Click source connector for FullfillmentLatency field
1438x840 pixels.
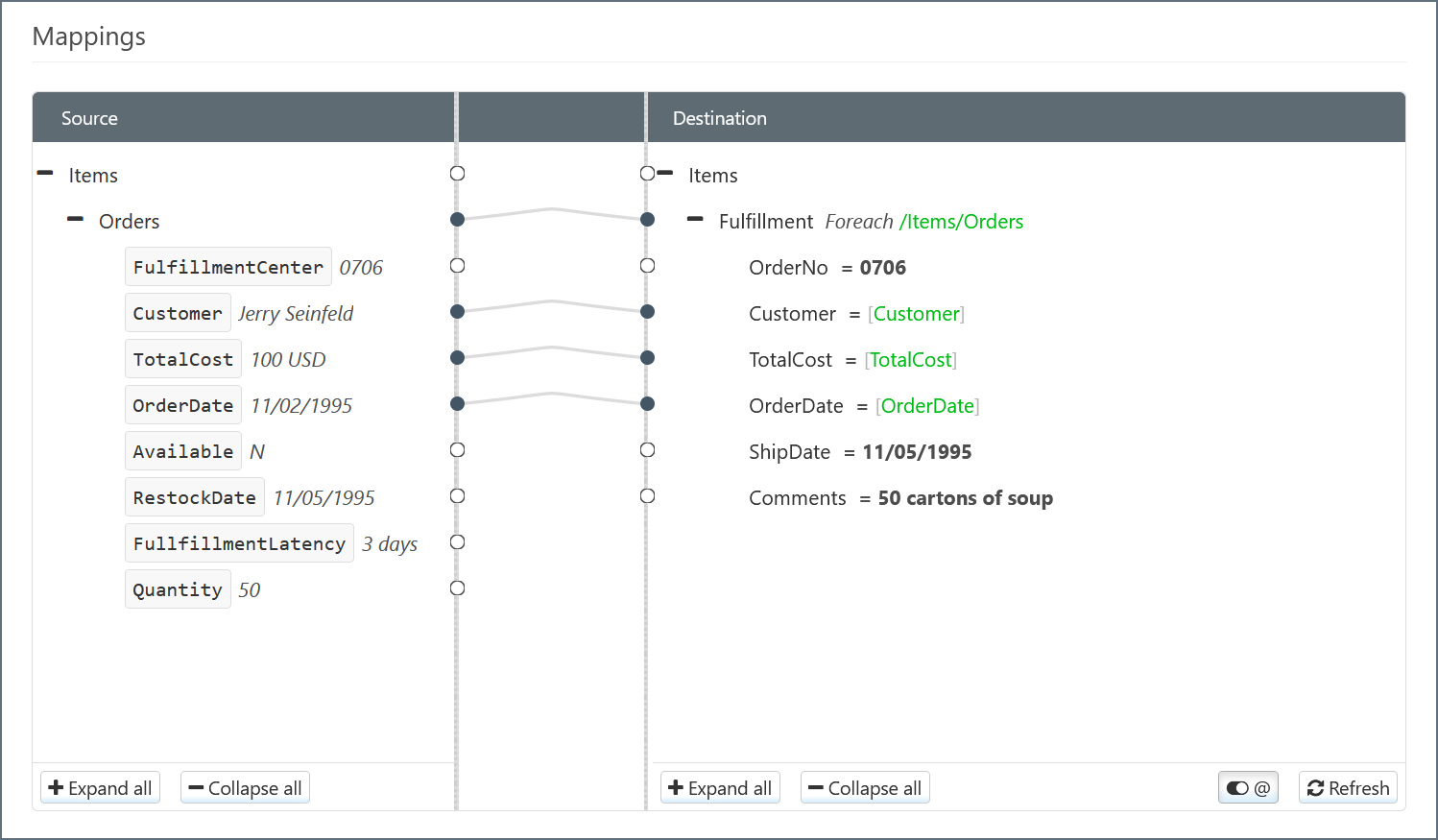tap(458, 542)
